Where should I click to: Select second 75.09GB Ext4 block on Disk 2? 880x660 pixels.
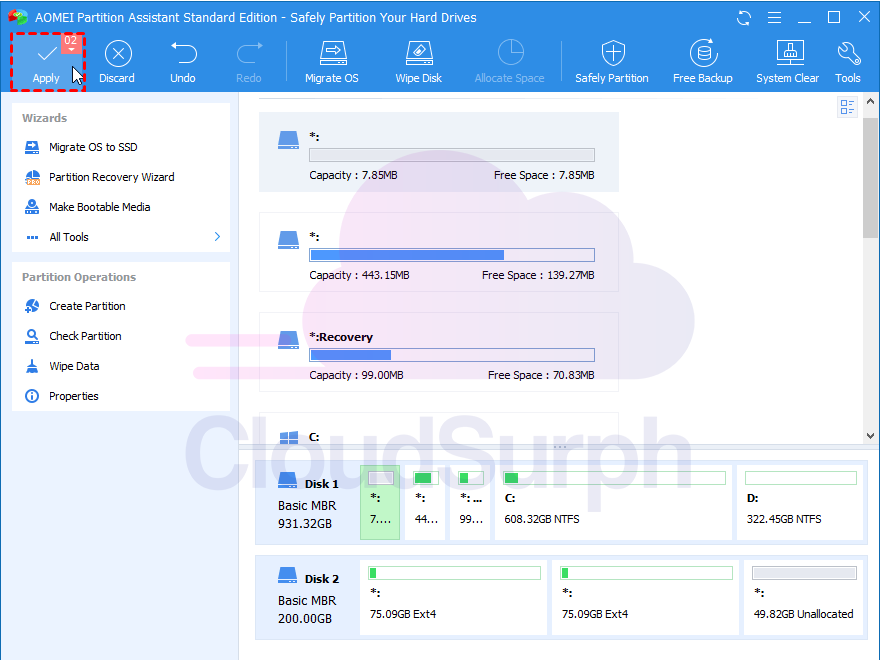coord(645,597)
